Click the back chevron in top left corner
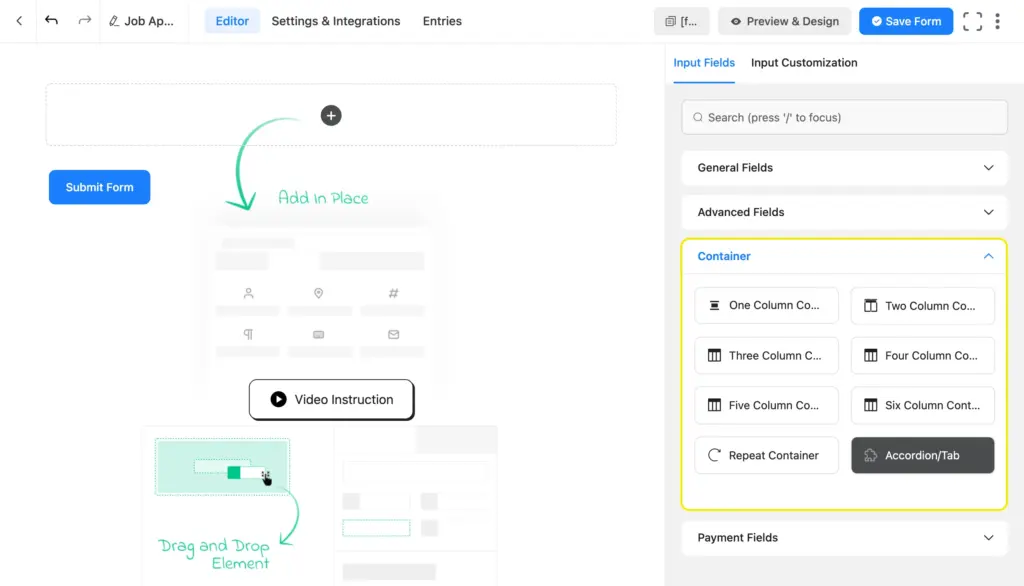1024x586 pixels. 18,20
